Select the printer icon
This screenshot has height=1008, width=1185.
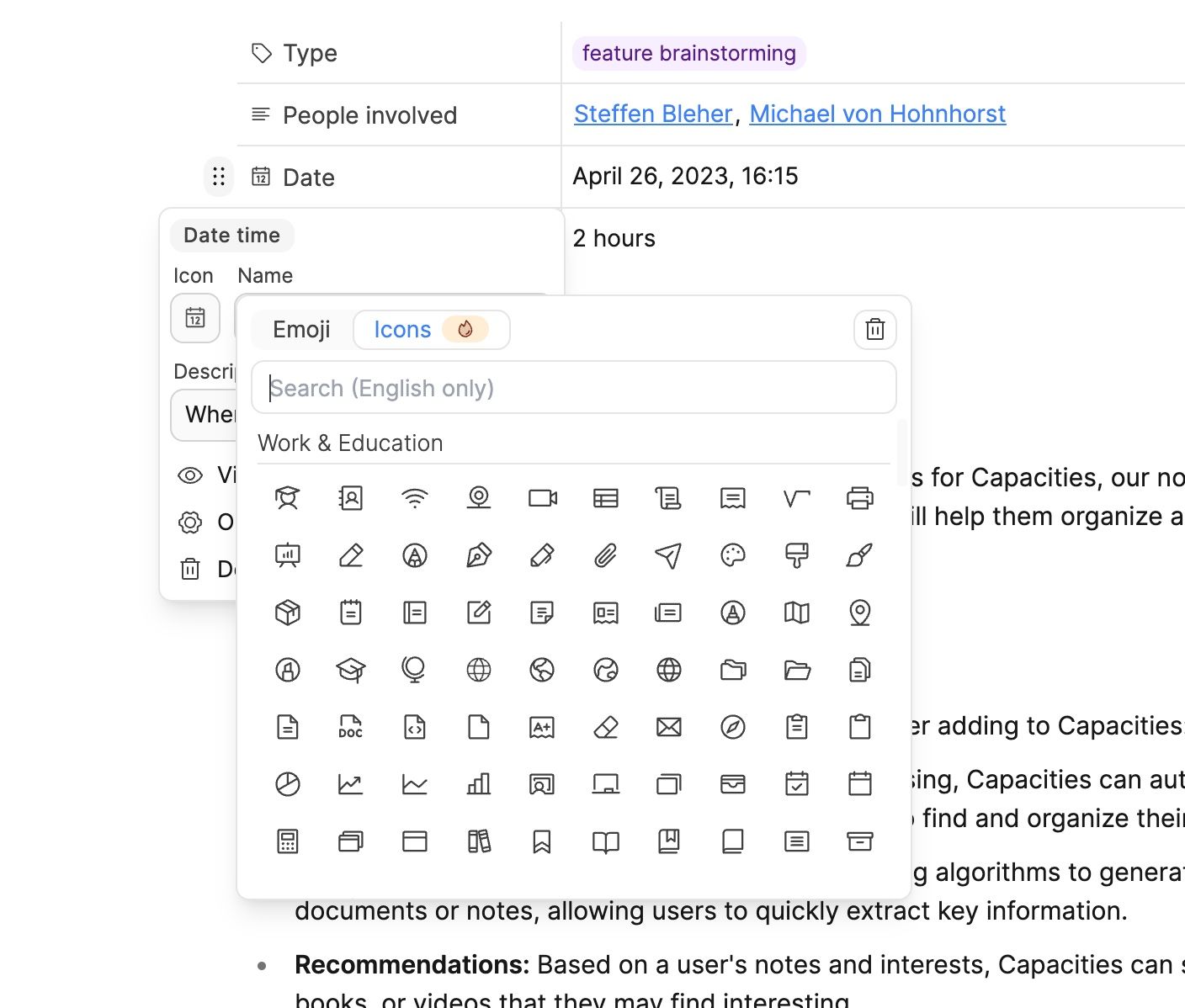859,498
